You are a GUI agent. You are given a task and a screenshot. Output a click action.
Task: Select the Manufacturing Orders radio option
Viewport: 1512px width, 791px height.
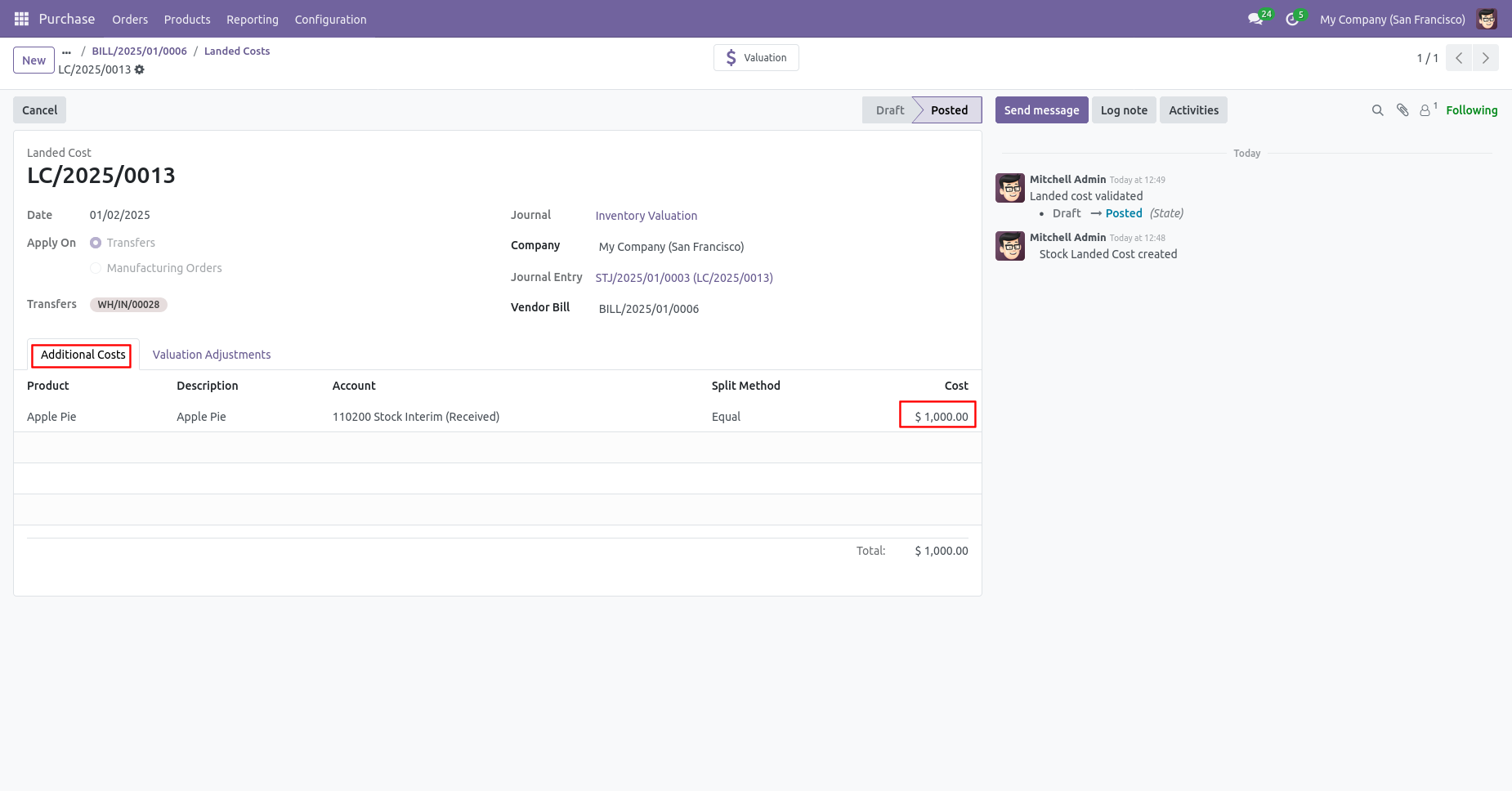click(96, 268)
